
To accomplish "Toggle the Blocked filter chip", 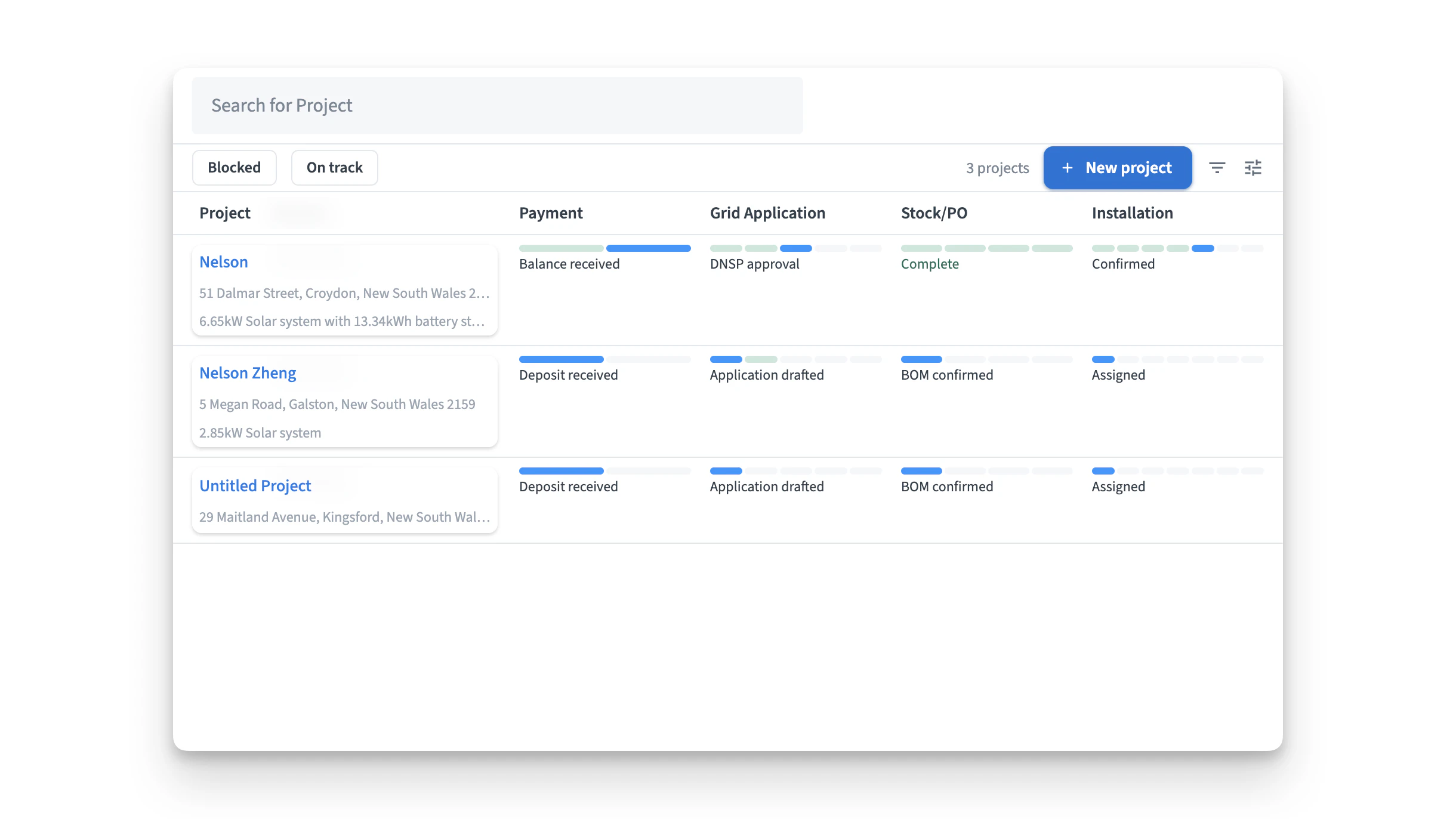I will click(235, 168).
